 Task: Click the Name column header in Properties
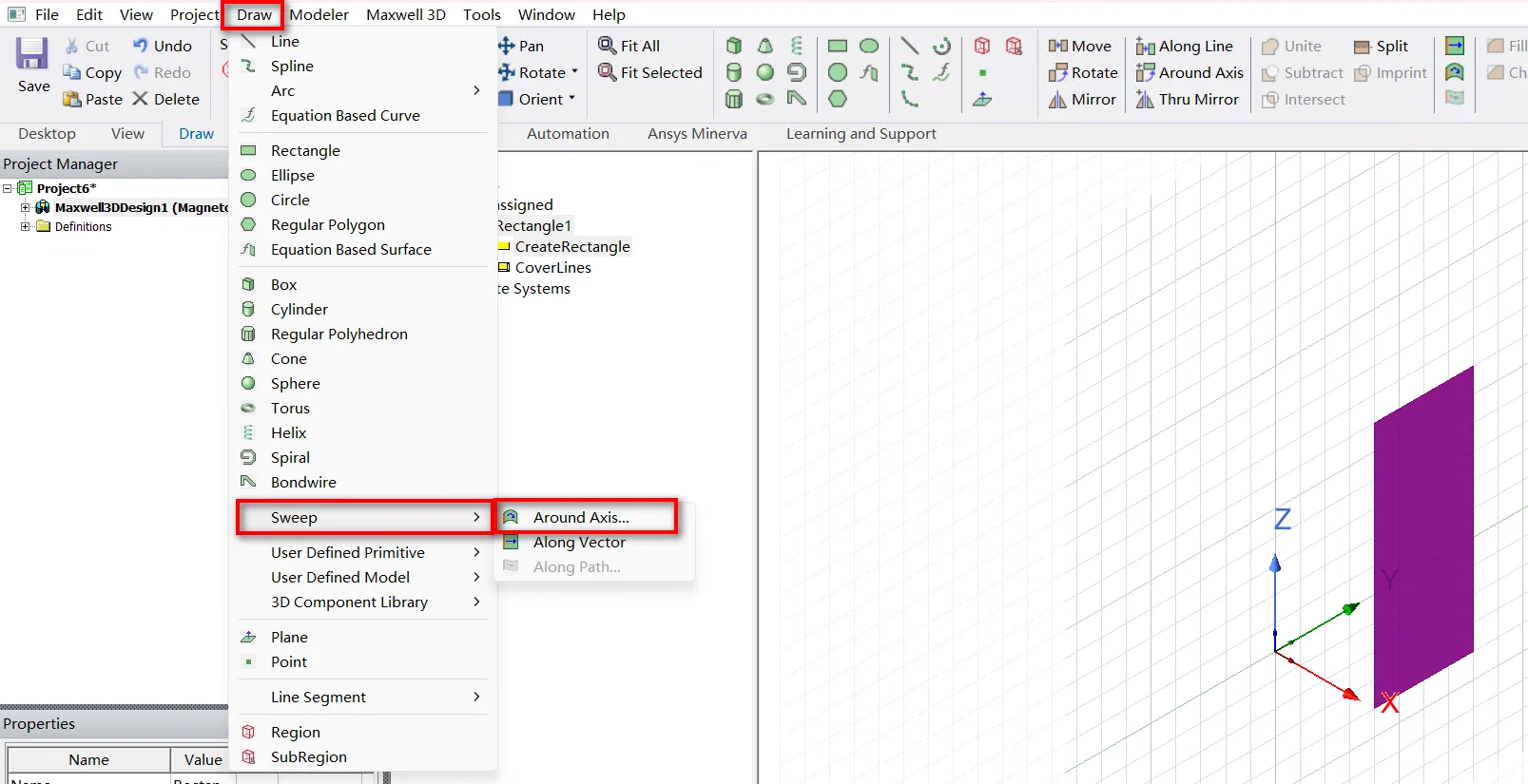point(88,759)
